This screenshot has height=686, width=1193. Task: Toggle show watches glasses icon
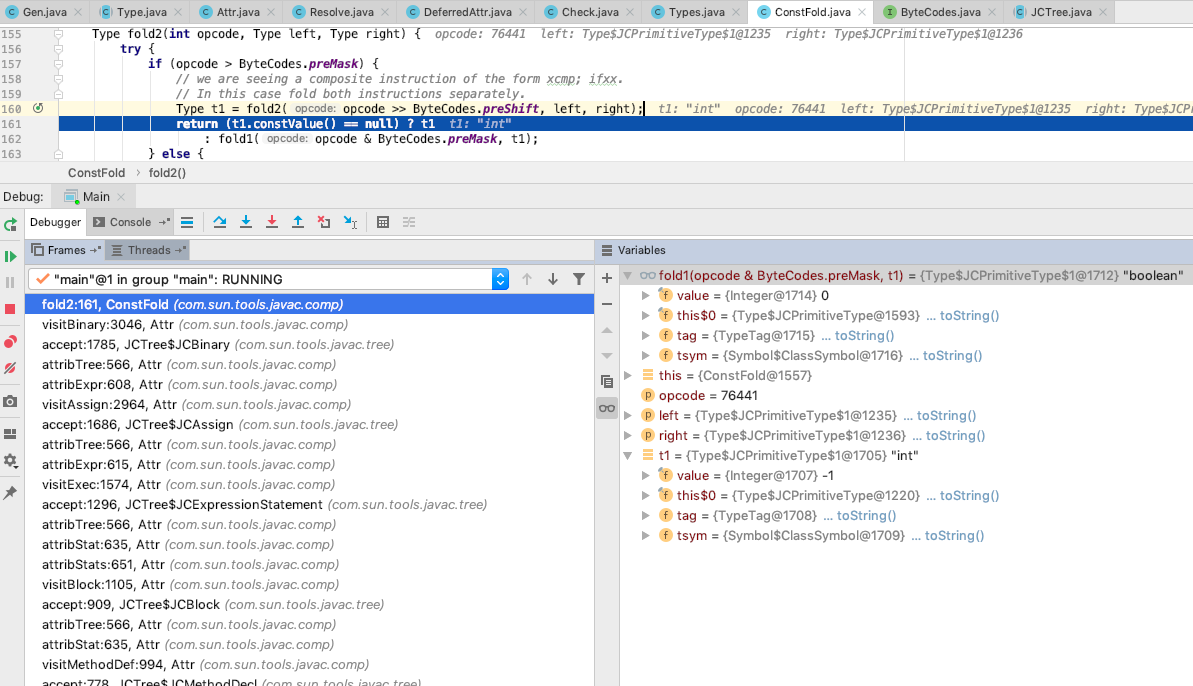click(606, 408)
